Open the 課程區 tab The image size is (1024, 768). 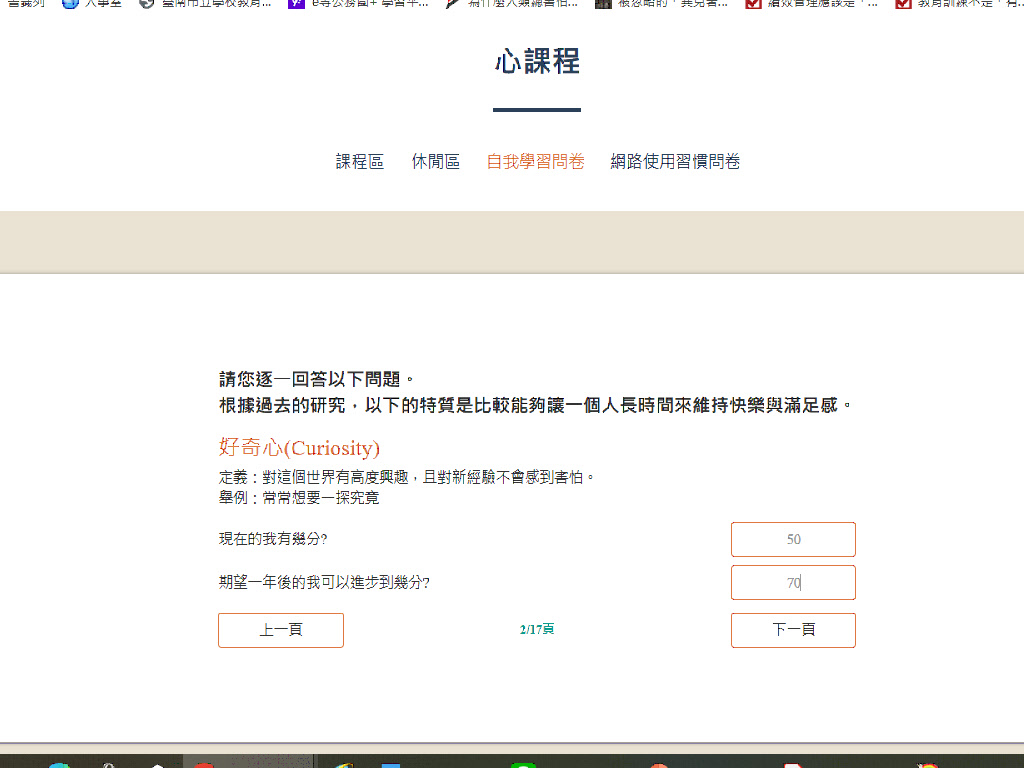pos(359,162)
